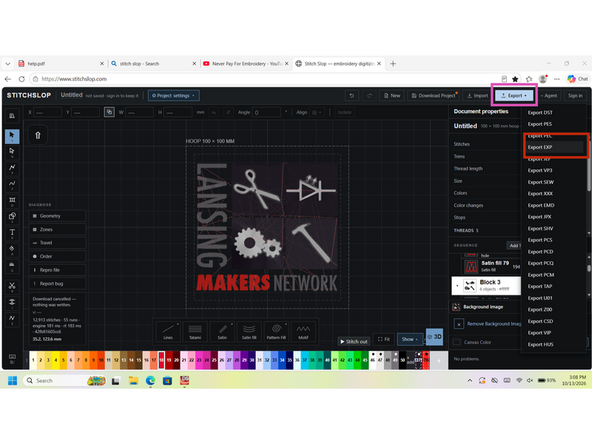Choose Export HUS from the menu
Image resolution: width=592 pixels, height=444 pixels.
pos(541,344)
